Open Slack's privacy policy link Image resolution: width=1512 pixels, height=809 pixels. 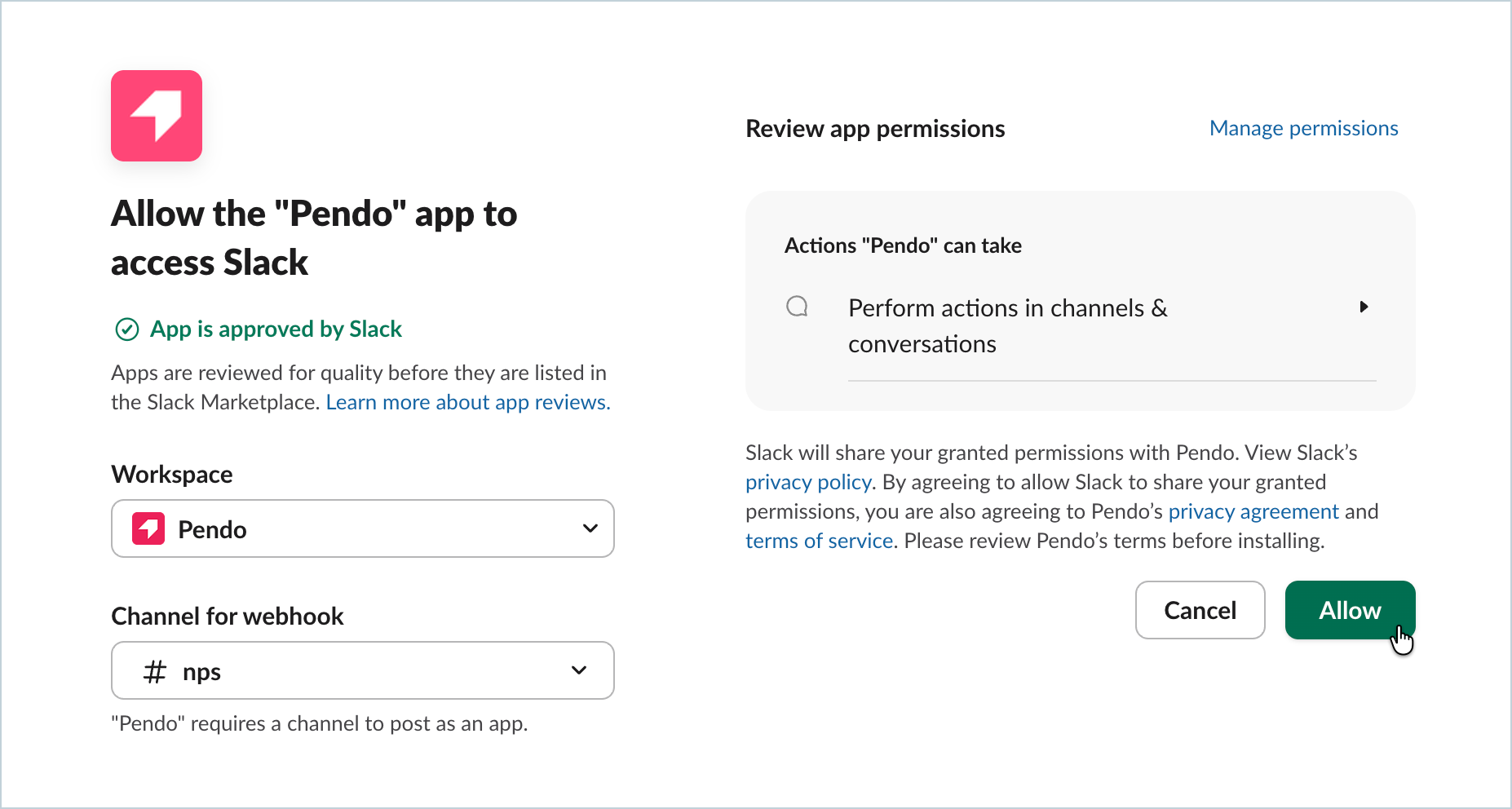808,482
